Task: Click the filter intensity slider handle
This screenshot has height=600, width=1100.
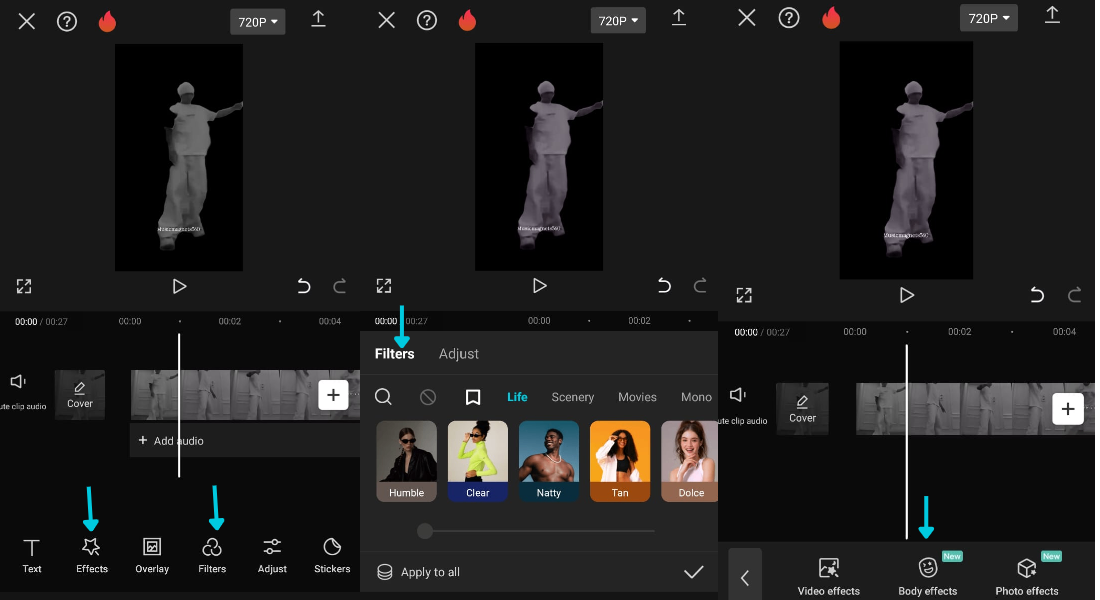Action: pos(424,531)
